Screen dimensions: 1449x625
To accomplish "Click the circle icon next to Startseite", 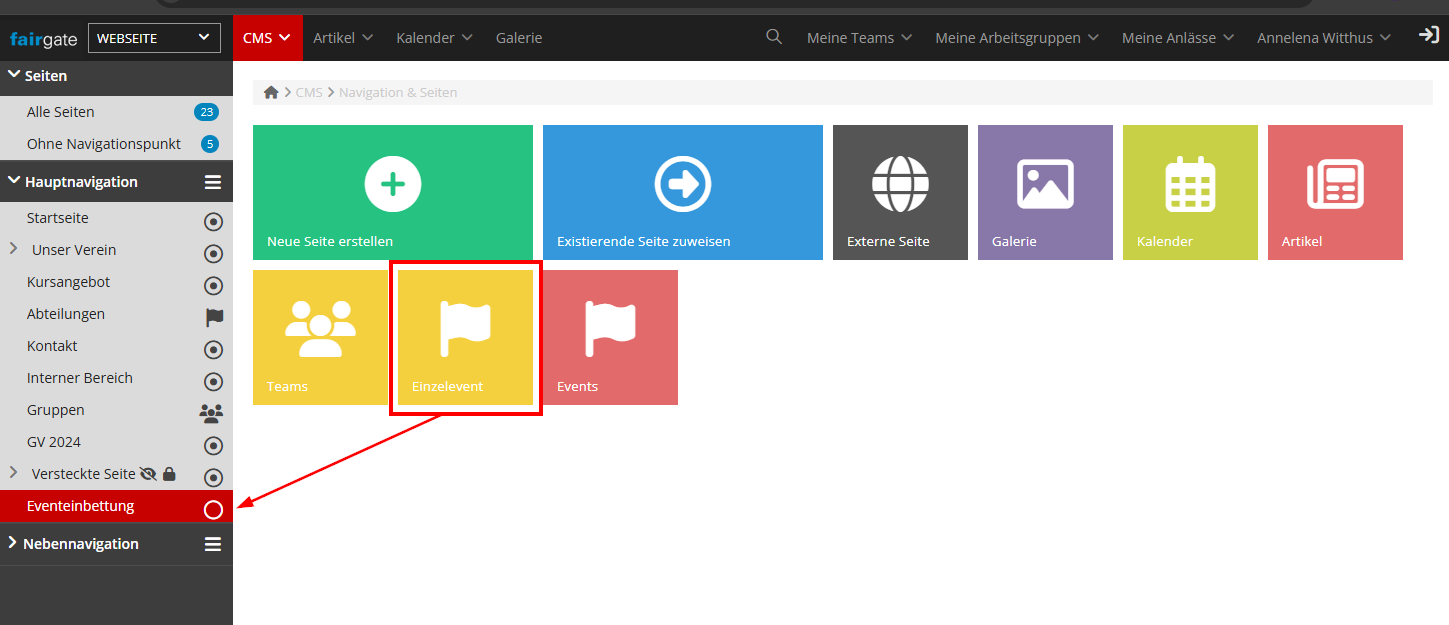I will 213,221.
